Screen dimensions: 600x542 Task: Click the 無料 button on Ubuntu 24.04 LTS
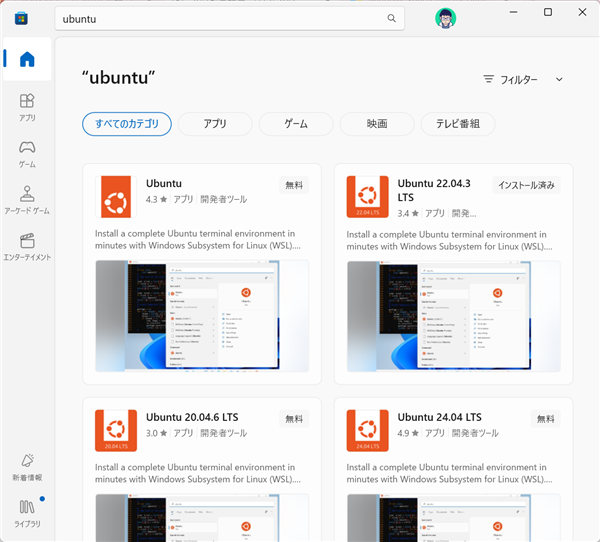point(546,419)
